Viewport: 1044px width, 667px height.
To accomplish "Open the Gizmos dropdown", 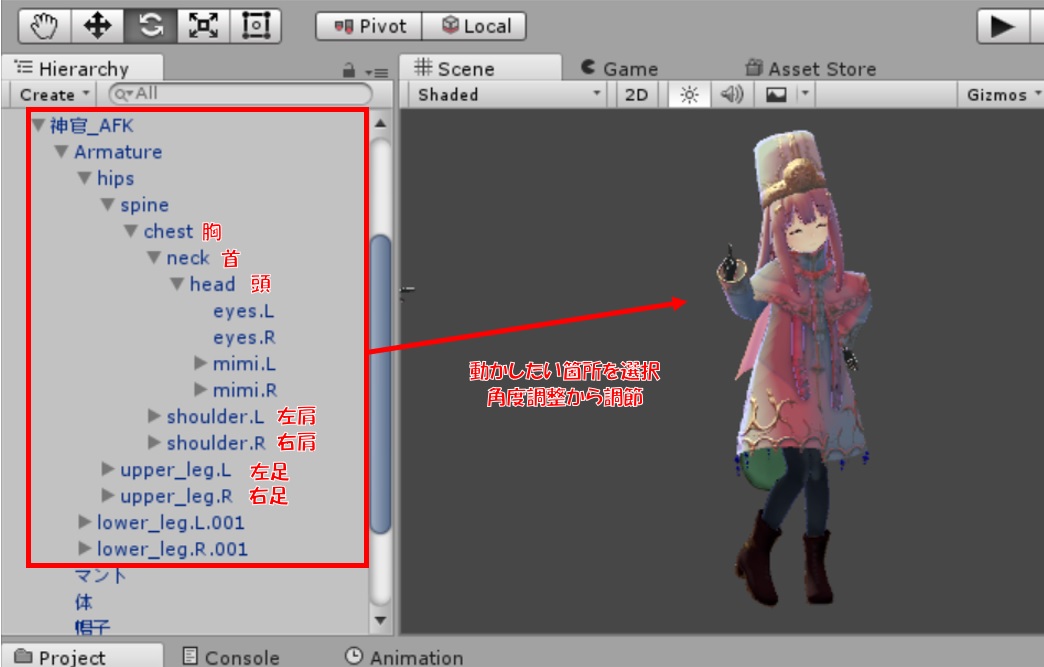I will [1002, 95].
